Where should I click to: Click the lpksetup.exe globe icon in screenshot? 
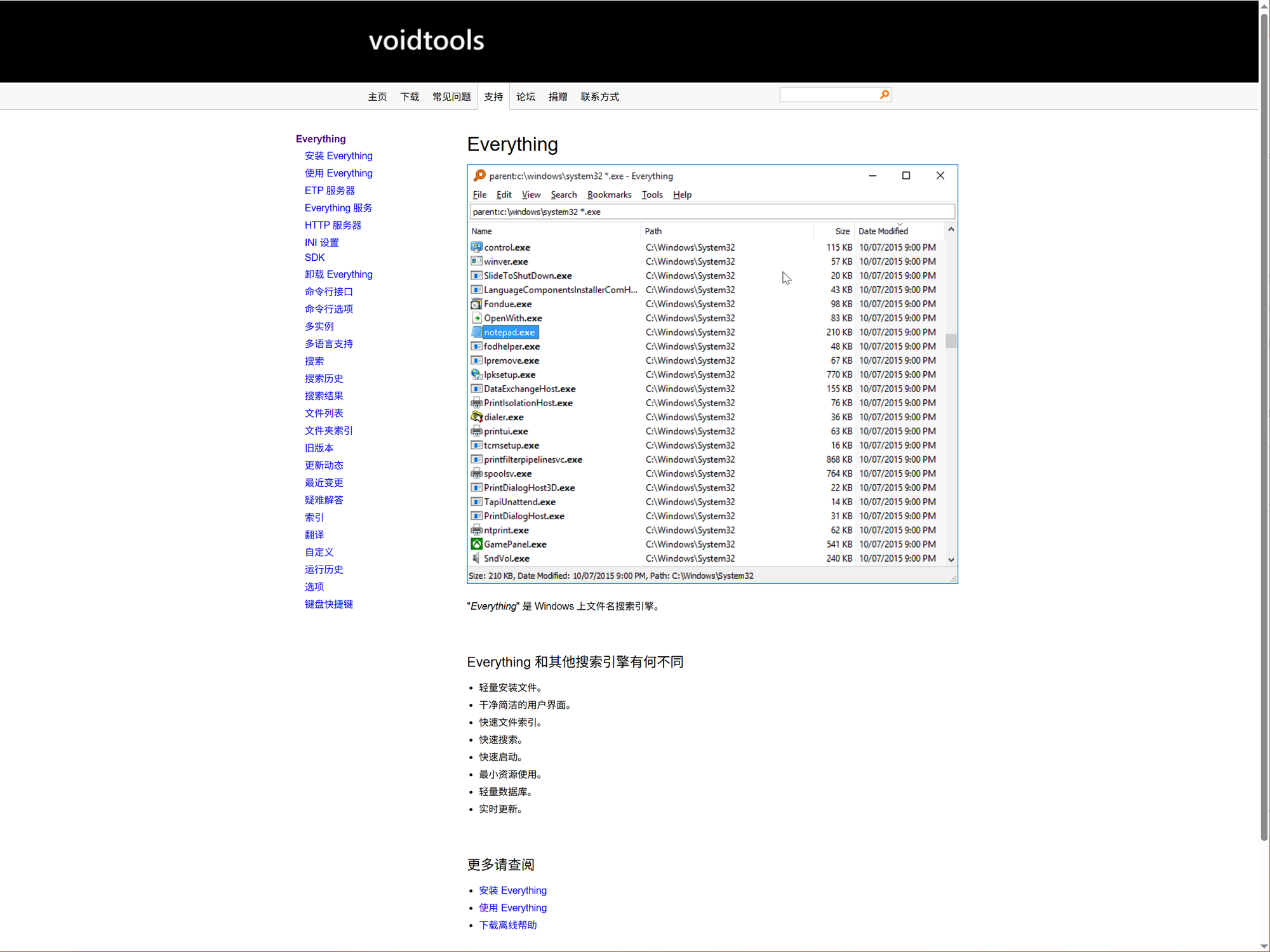[x=477, y=374]
